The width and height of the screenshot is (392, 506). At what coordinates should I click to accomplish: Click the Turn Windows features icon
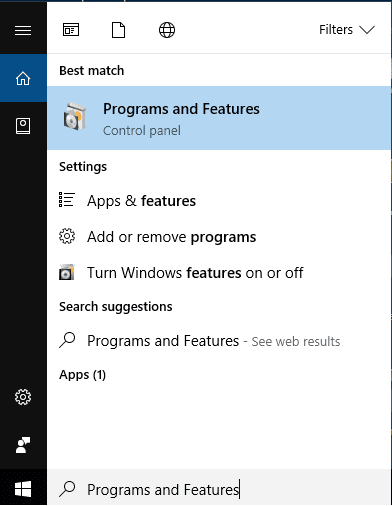click(67, 273)
